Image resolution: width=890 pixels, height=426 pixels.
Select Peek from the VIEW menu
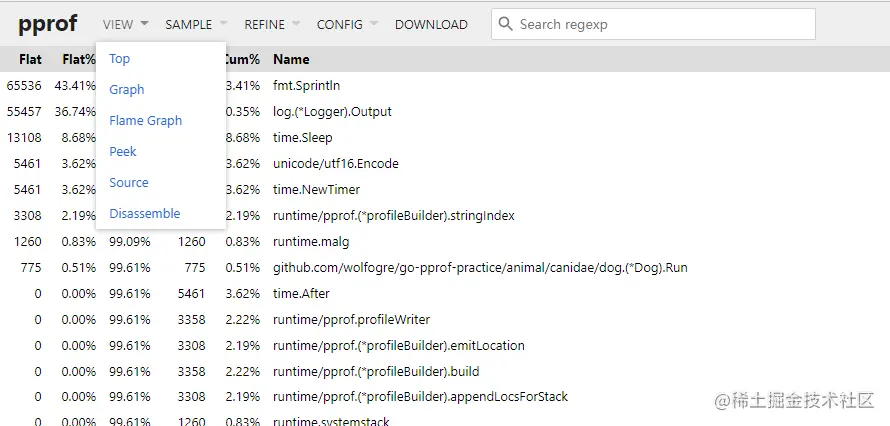pos(123,152)
